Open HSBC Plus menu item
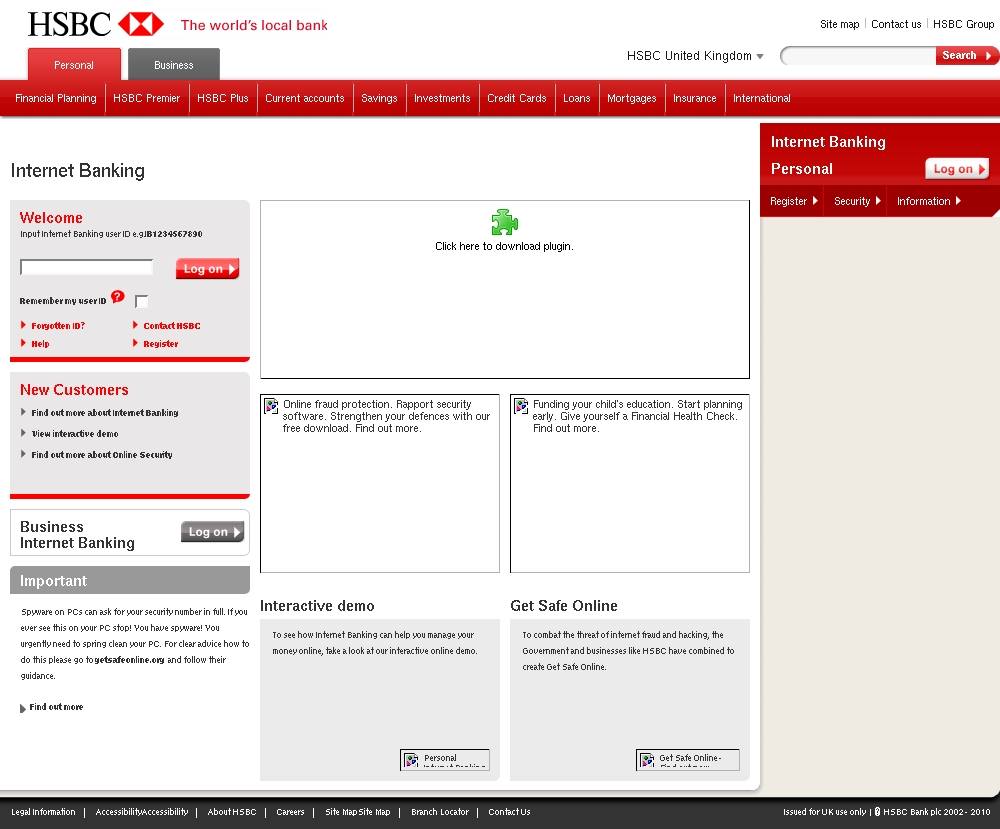The height and width of the screenshot is (829, 1000). tap(223, 98)
